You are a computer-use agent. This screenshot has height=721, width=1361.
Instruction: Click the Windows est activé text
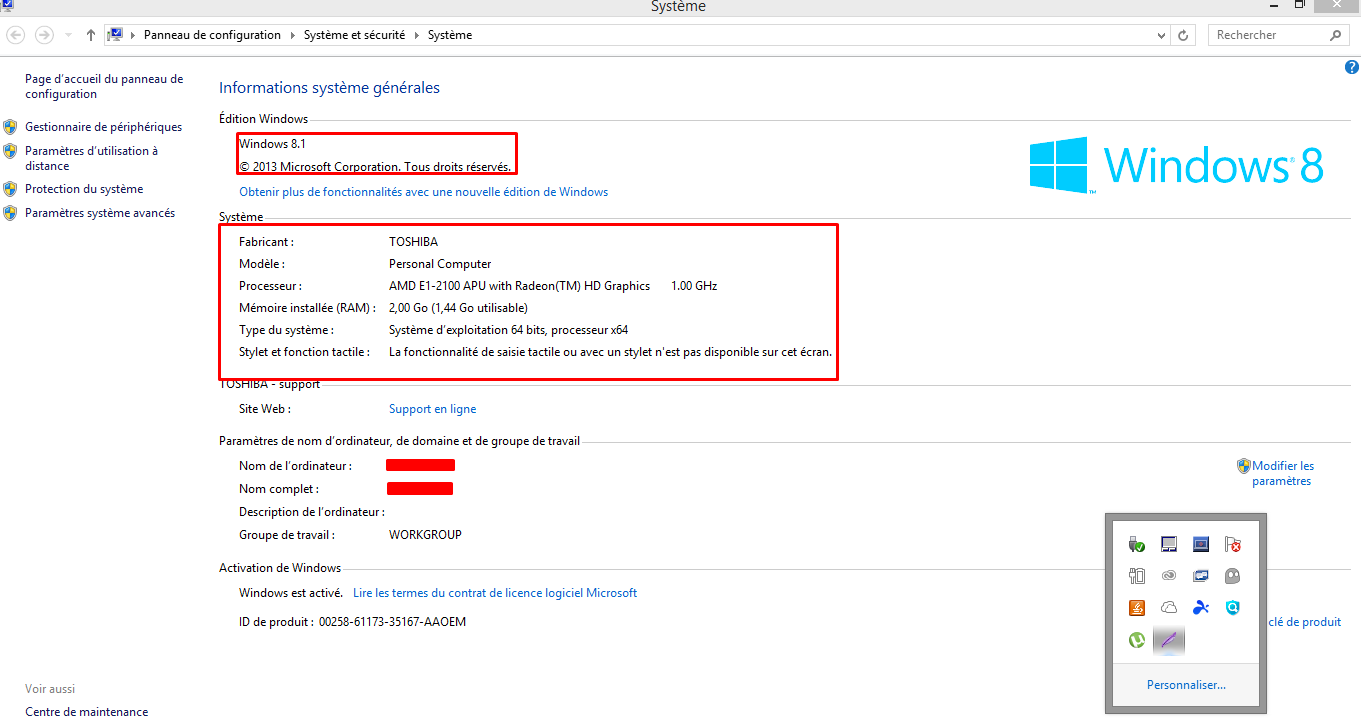(x=291, y=593)
